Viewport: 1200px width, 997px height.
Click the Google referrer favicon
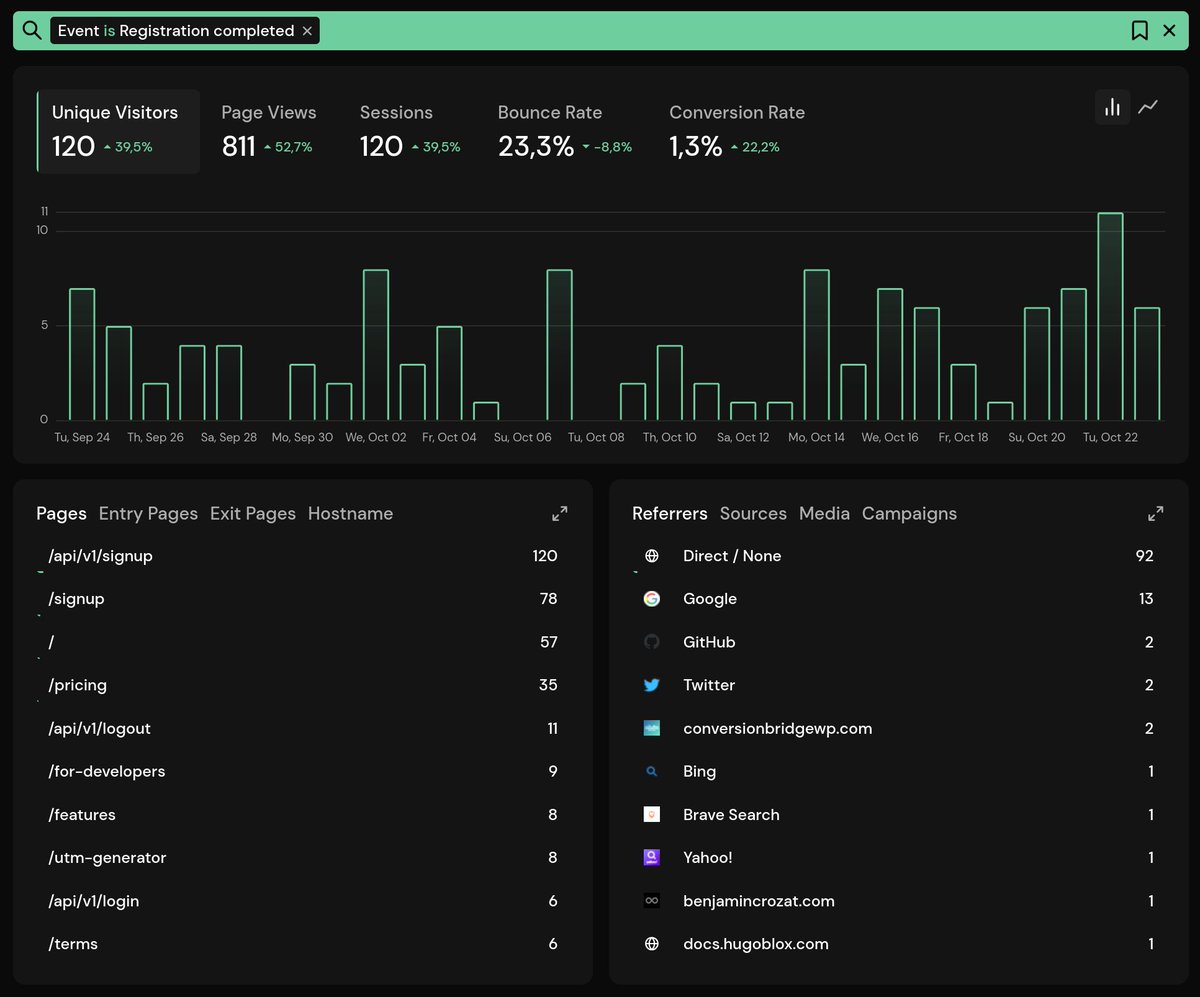click(x=651, y=598)
